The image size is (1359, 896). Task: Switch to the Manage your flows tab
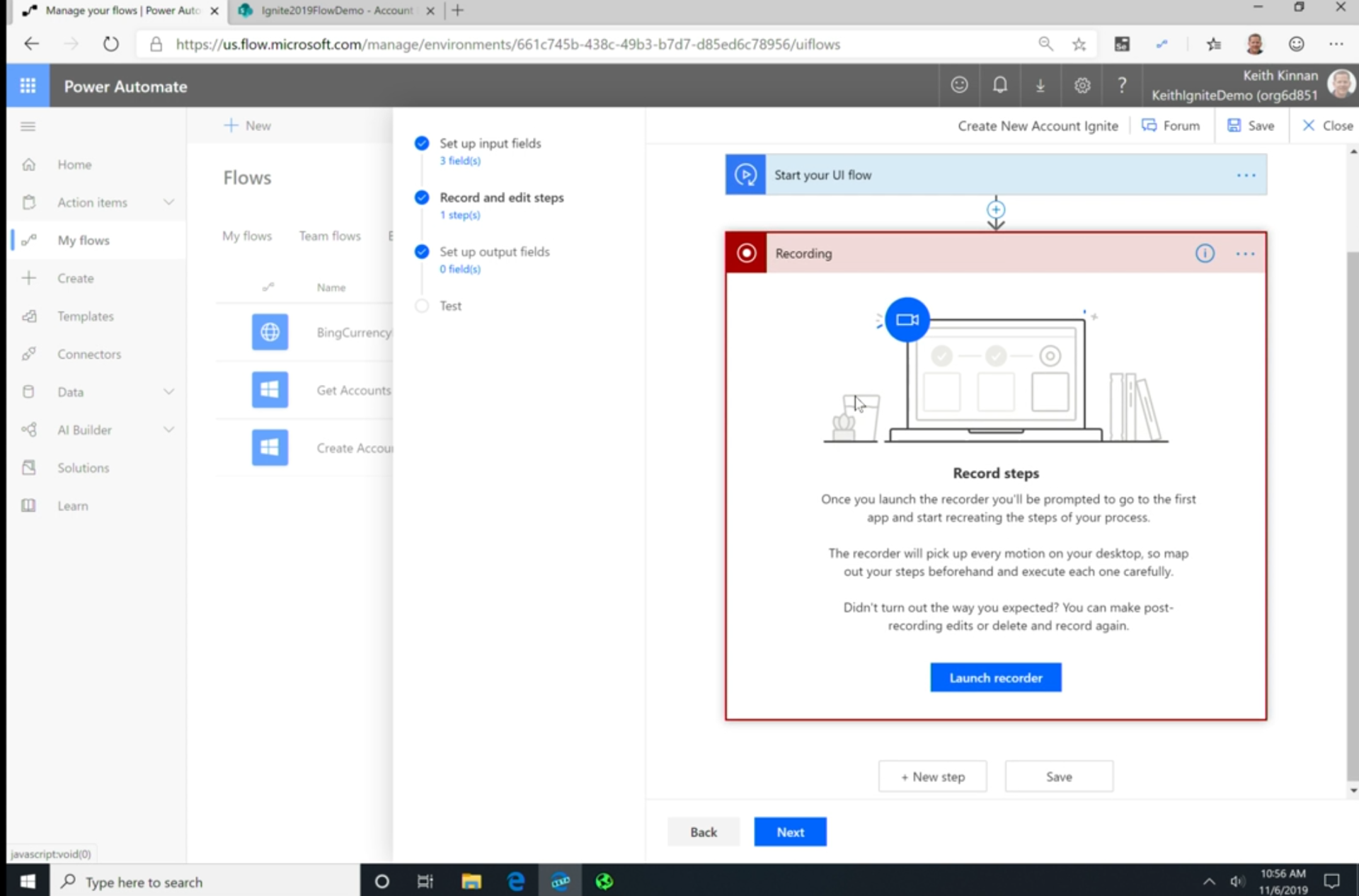(x=120, y=11)
